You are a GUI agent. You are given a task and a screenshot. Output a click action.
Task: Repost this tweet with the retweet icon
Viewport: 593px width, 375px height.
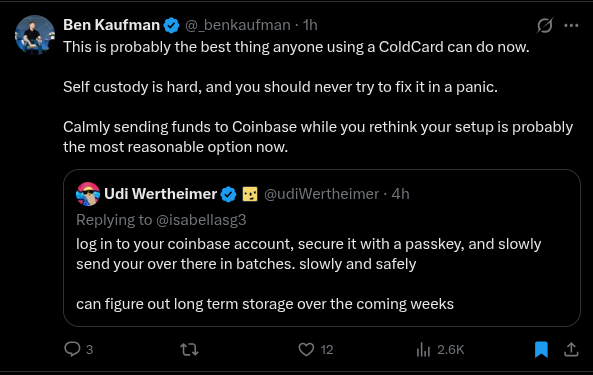click(189, 349)
